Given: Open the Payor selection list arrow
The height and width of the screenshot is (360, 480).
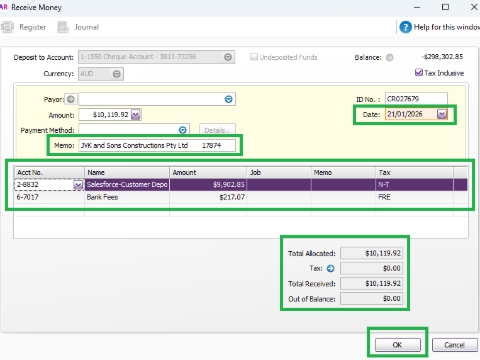Looking at the screenshot, I should pos(228,99).
